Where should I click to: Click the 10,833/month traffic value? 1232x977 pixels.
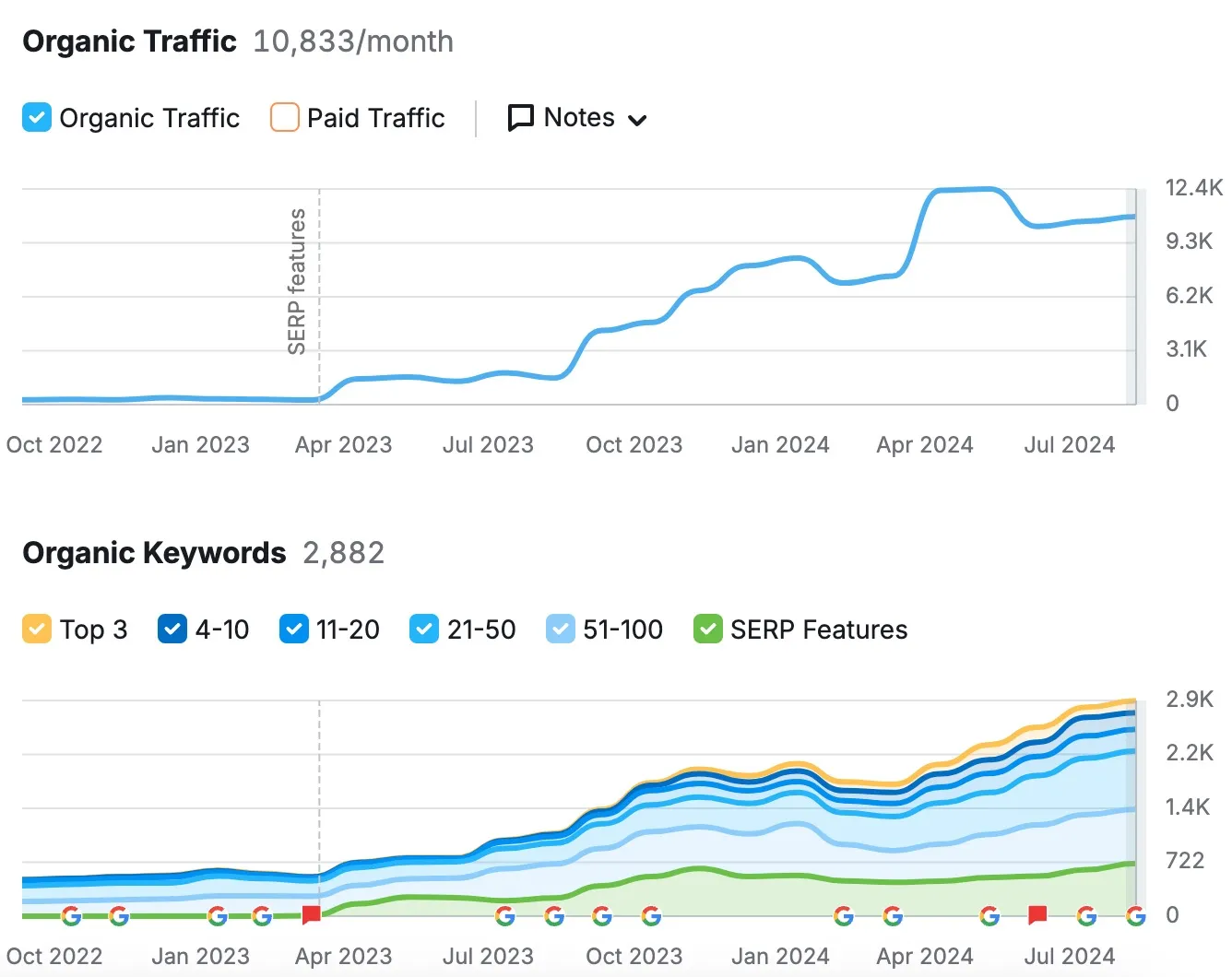353,41
